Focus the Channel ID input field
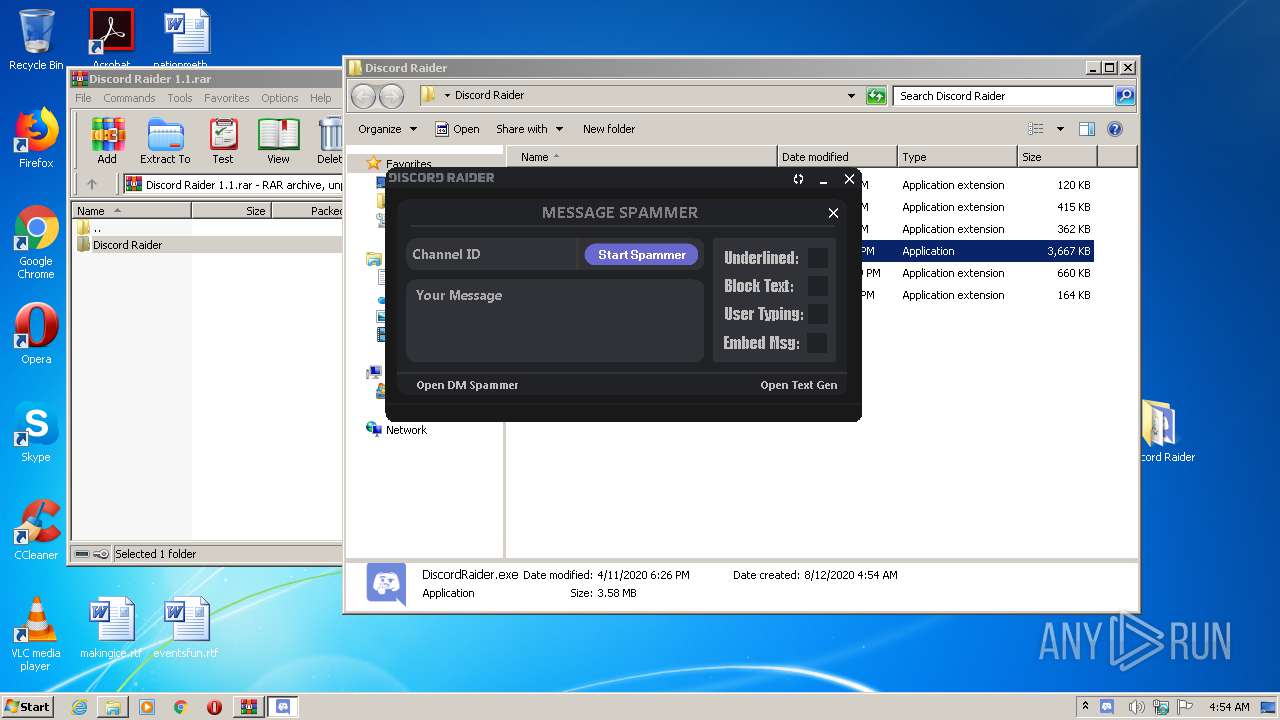The width and height of the screenshot is (1280, 720). click(x=492, y=254)
